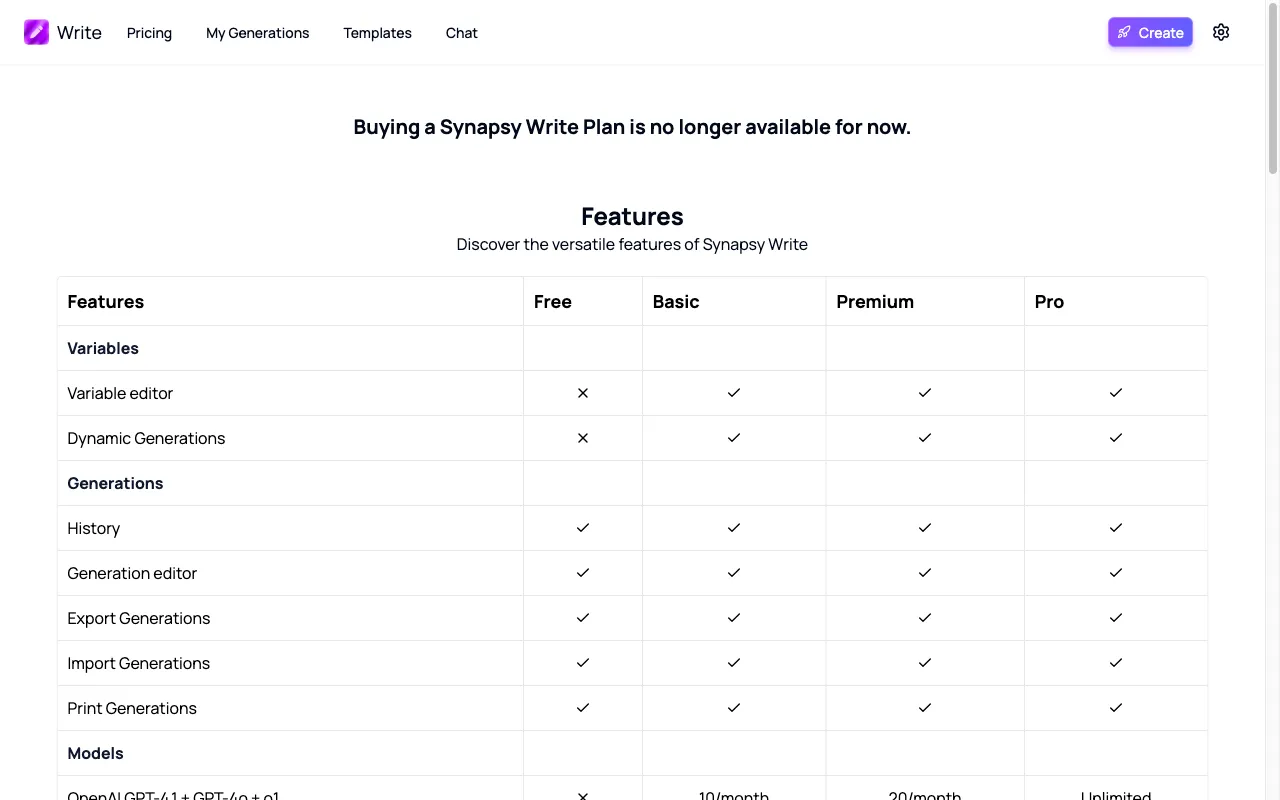
Task: Open the settings gear icon
Action: [1221, 32]
